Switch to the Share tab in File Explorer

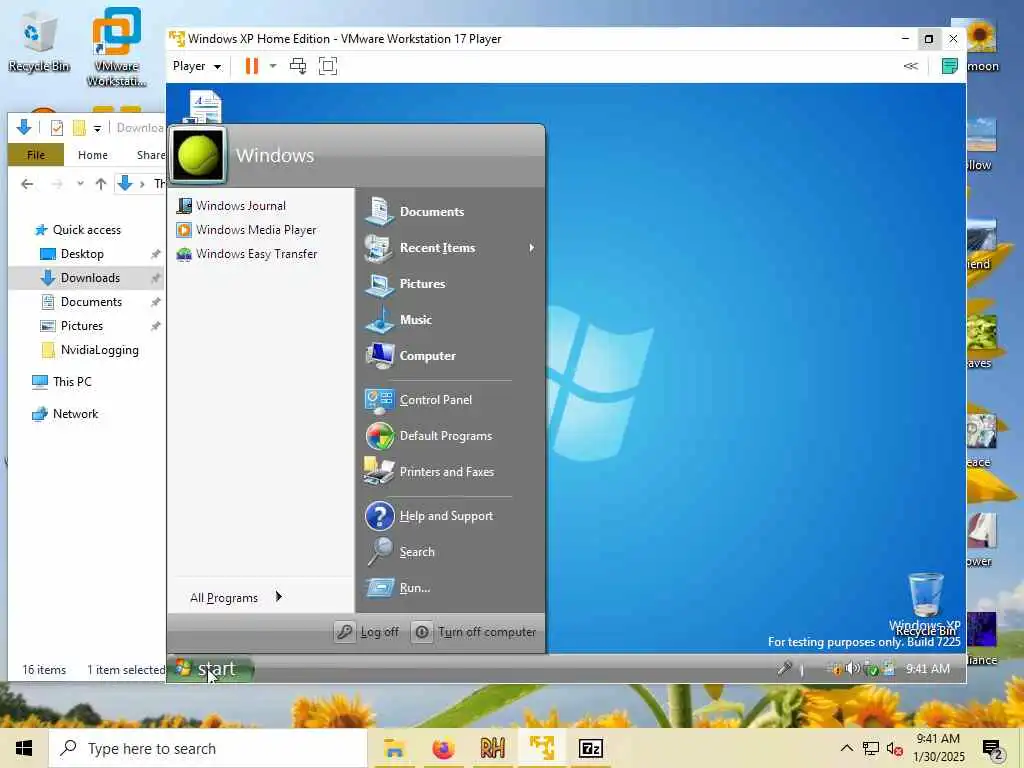[150, 155]
